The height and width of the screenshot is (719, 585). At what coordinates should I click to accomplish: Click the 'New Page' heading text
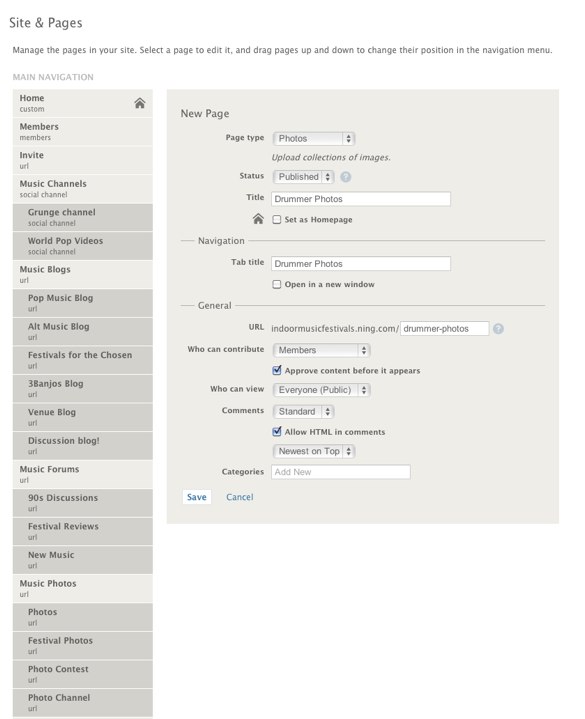pos(205,113)
